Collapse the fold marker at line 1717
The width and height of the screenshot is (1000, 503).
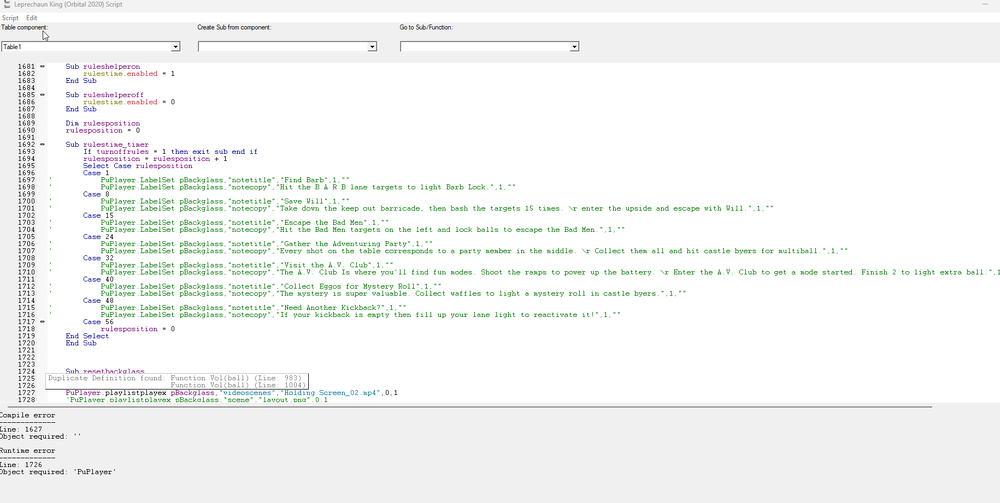tap(43, 322)
